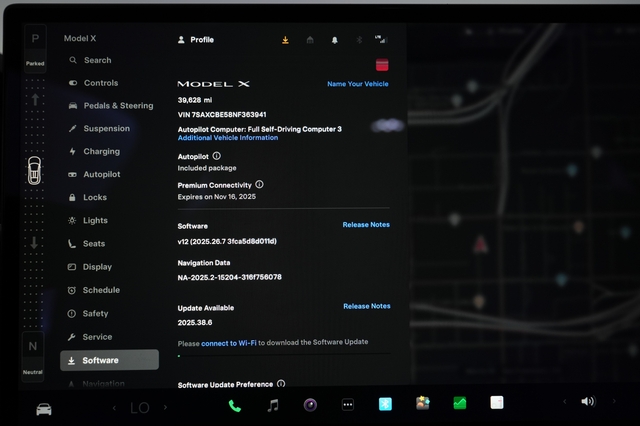
Task: Open the Phone app
Action: (x=235, y=406)
